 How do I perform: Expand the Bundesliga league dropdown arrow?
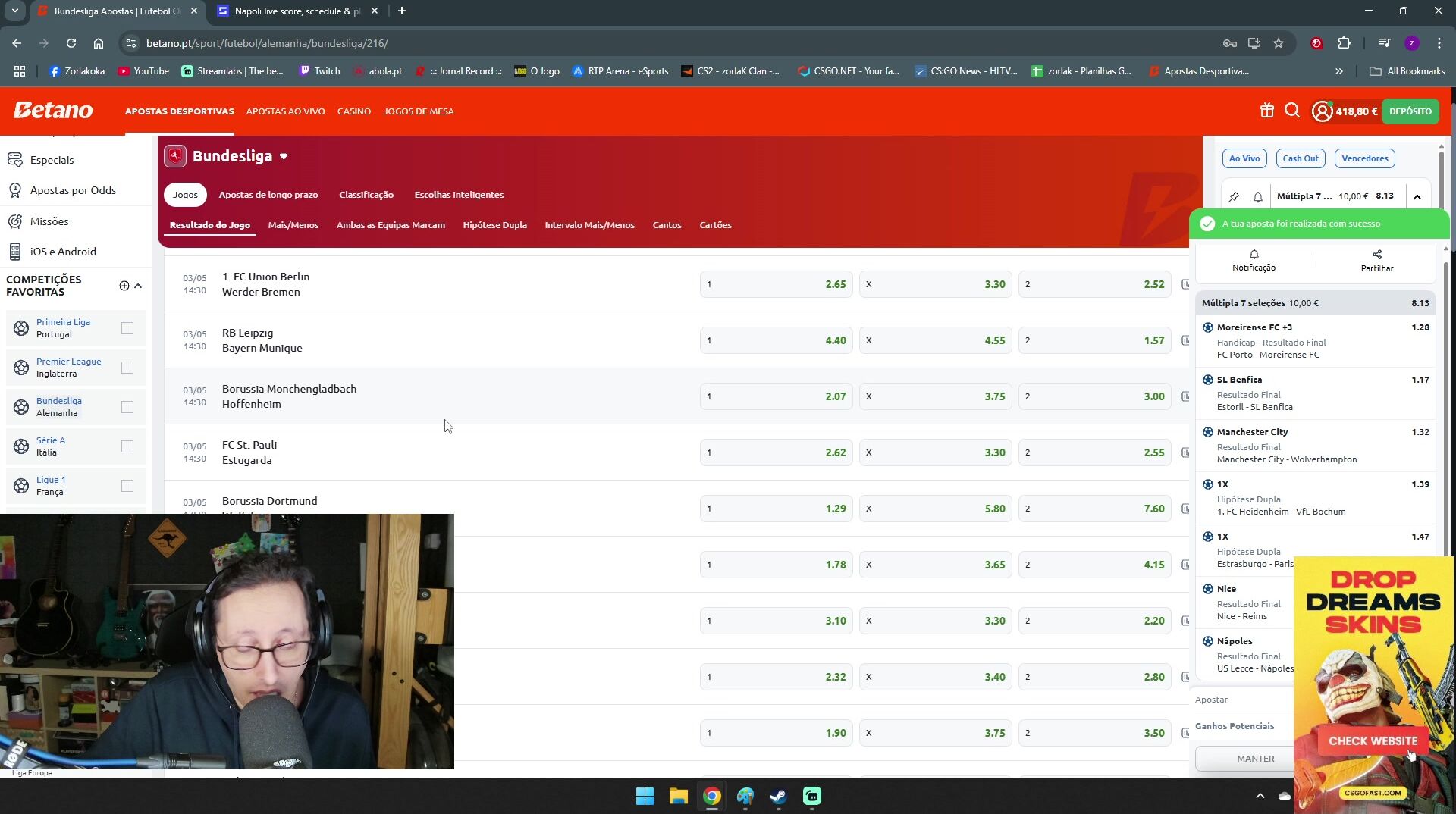(284, 157)
